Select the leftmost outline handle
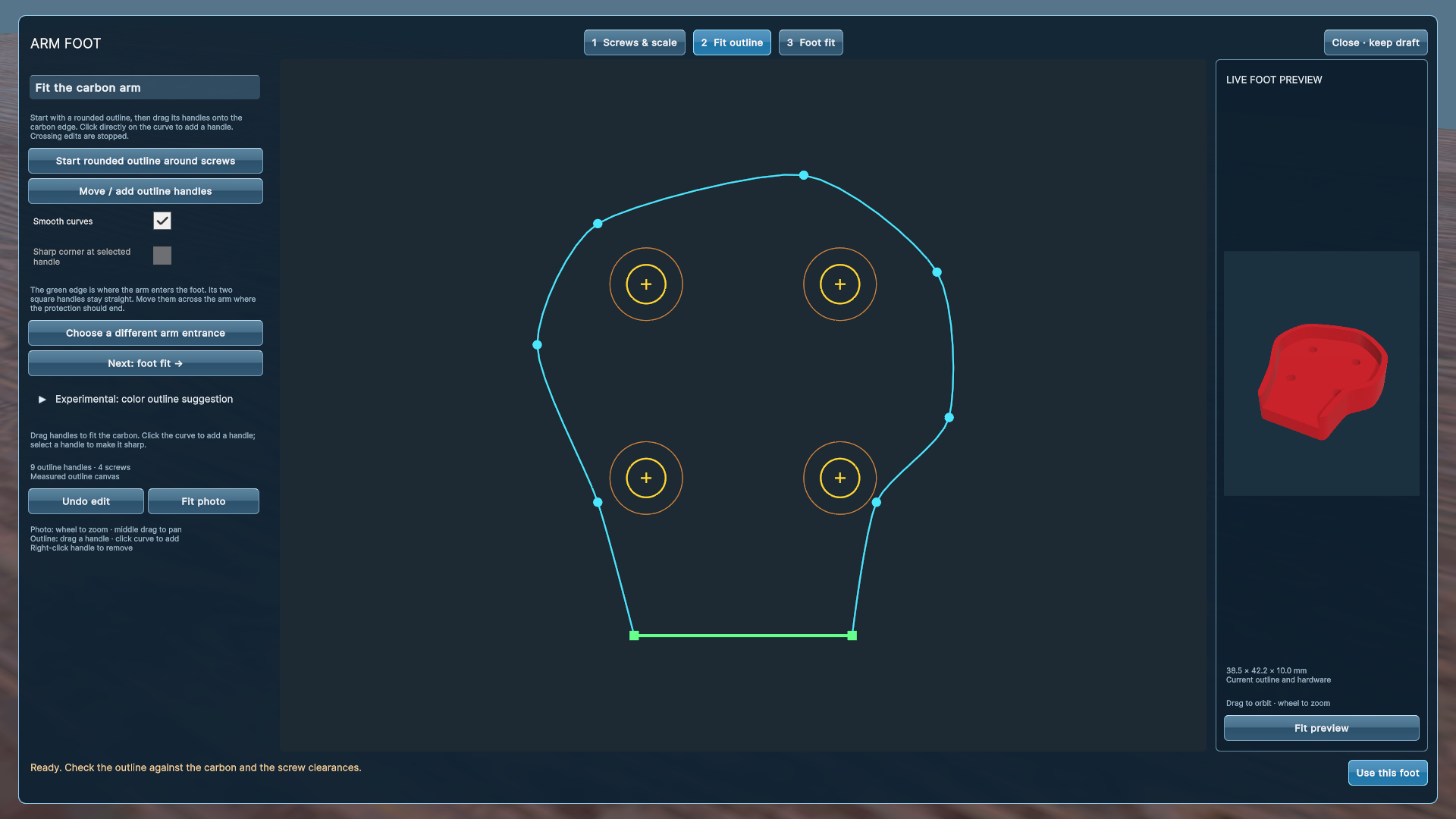The image size is (1456, 819). pos(538,345)
